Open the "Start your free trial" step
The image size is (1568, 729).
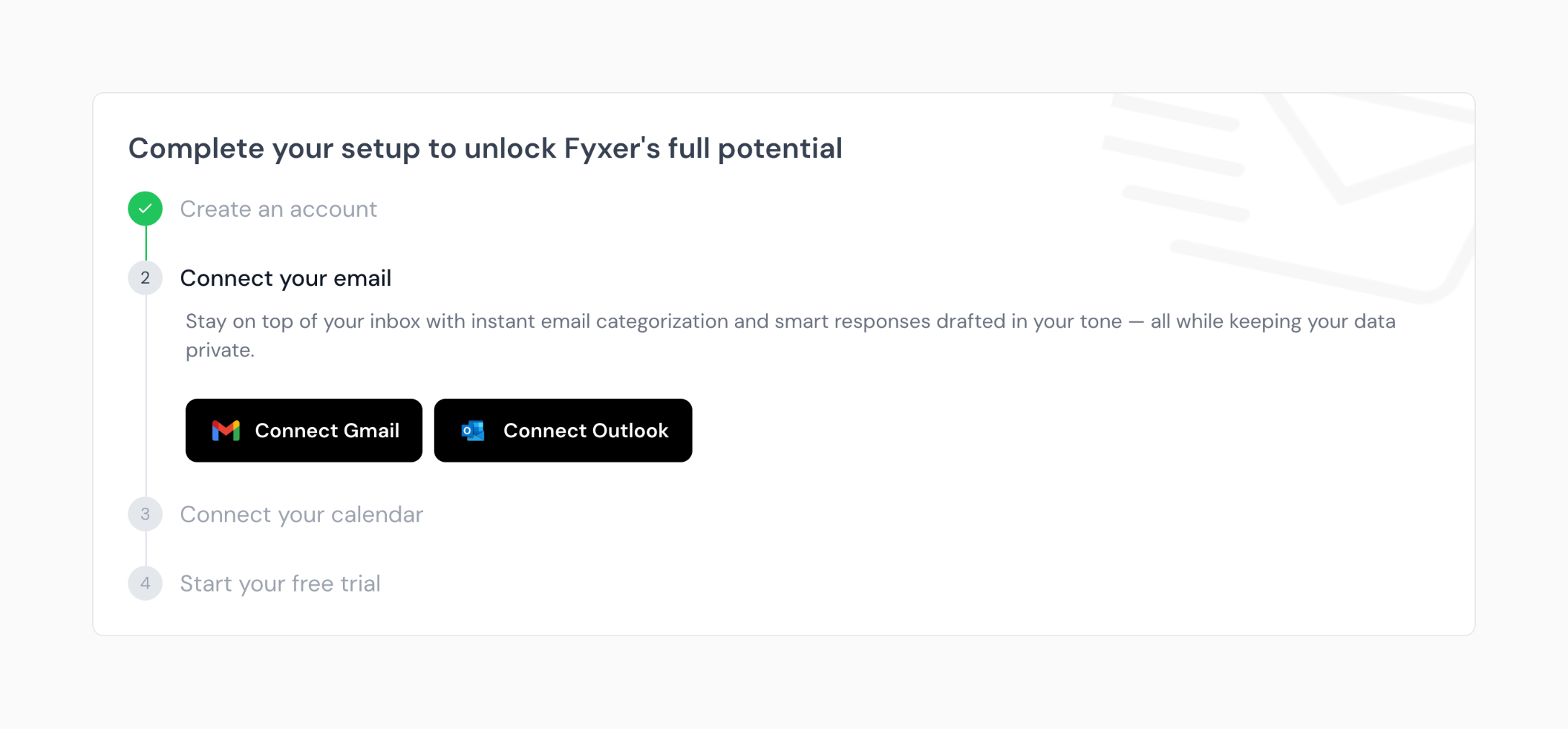[x=280, y=583]
